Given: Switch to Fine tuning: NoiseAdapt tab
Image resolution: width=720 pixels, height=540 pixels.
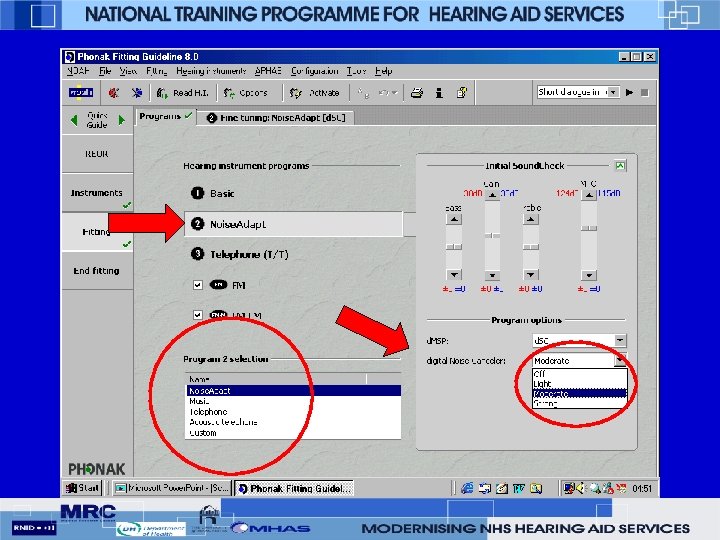Looking at the screenshot, I should (x=276, y=118).
